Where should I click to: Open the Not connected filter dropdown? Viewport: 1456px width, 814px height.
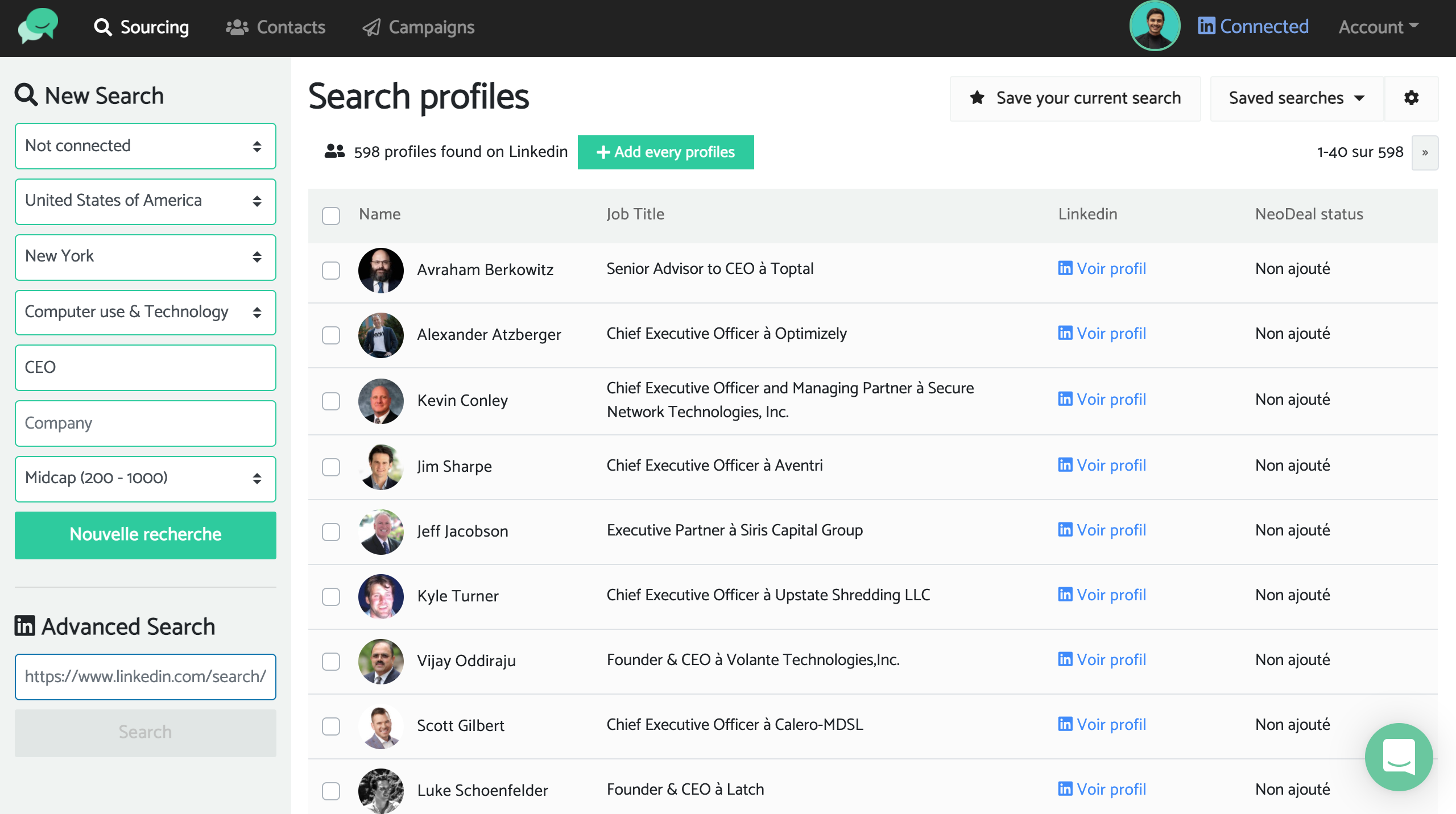point(145,146)
